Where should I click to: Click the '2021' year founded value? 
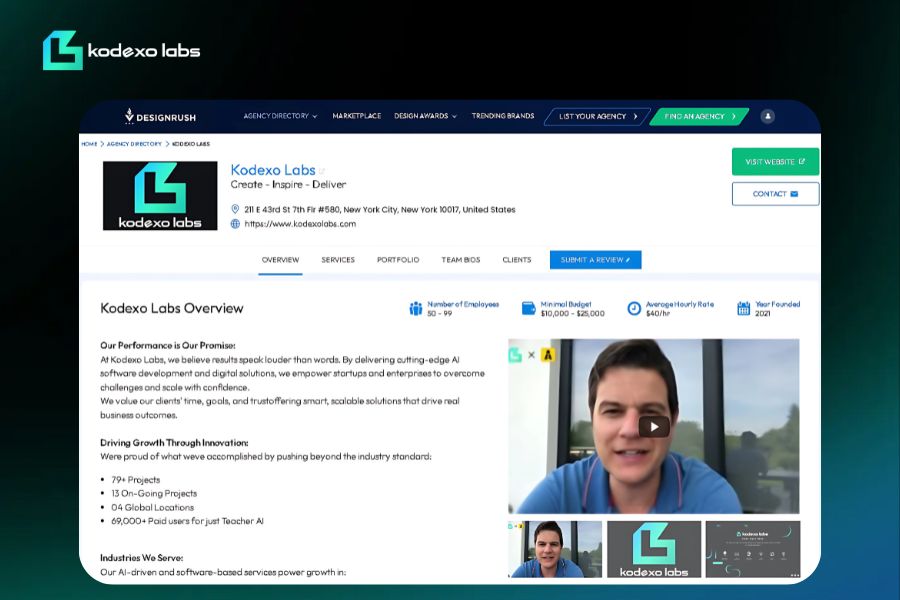(762, 313)
